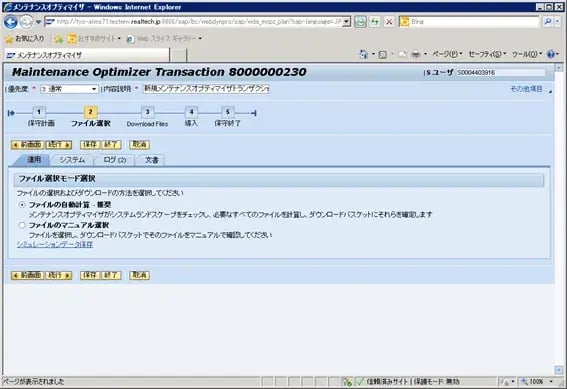Click the ページが表示されました status text
567x389 pixels.
(x=34, y=381)
